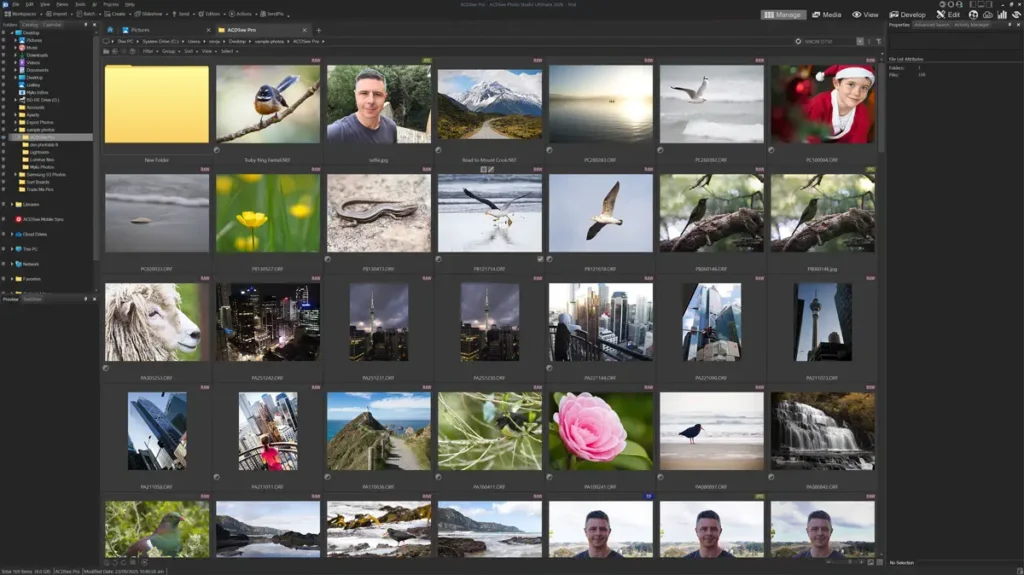Switch to Activity Manager tab

click(971, 25)
